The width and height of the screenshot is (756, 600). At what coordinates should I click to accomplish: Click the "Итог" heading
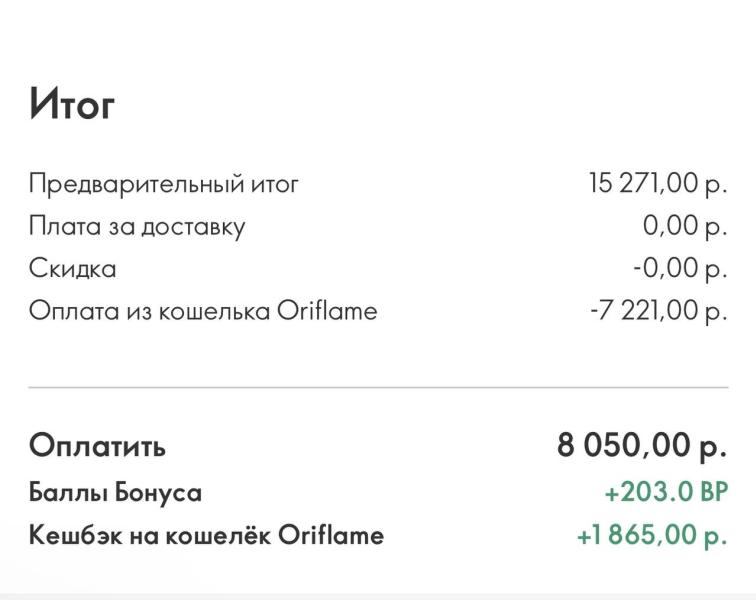[x=72, y=104]
